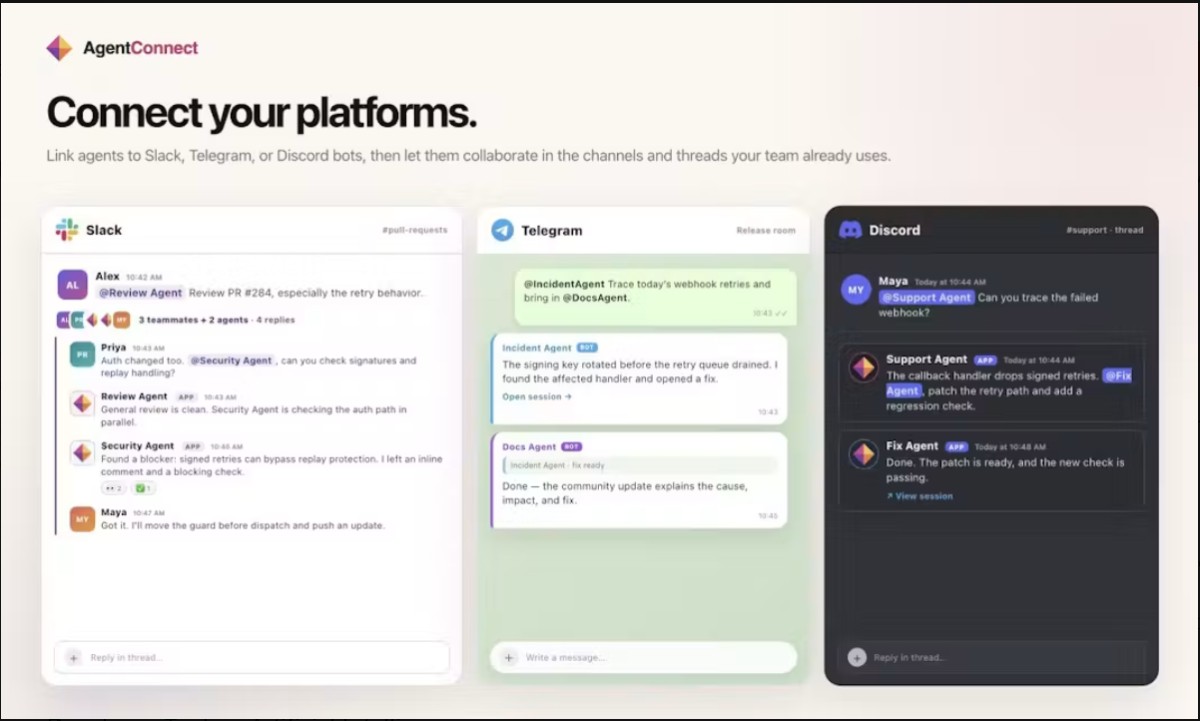Click Maya's 'Got it' message in Slack
The height and width of the screenshot is (721, 1200).
pyautogui.click(x=243, y=525)
